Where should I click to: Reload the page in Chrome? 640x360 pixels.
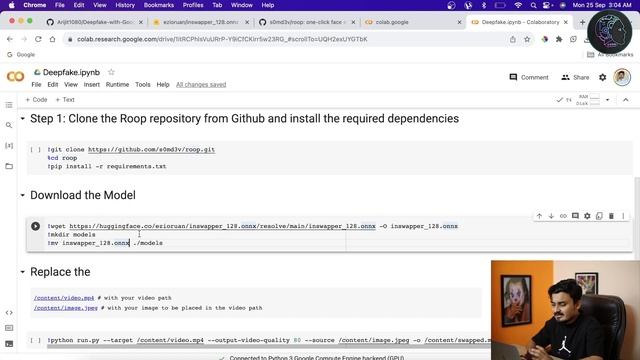click(x=38, y=39)
